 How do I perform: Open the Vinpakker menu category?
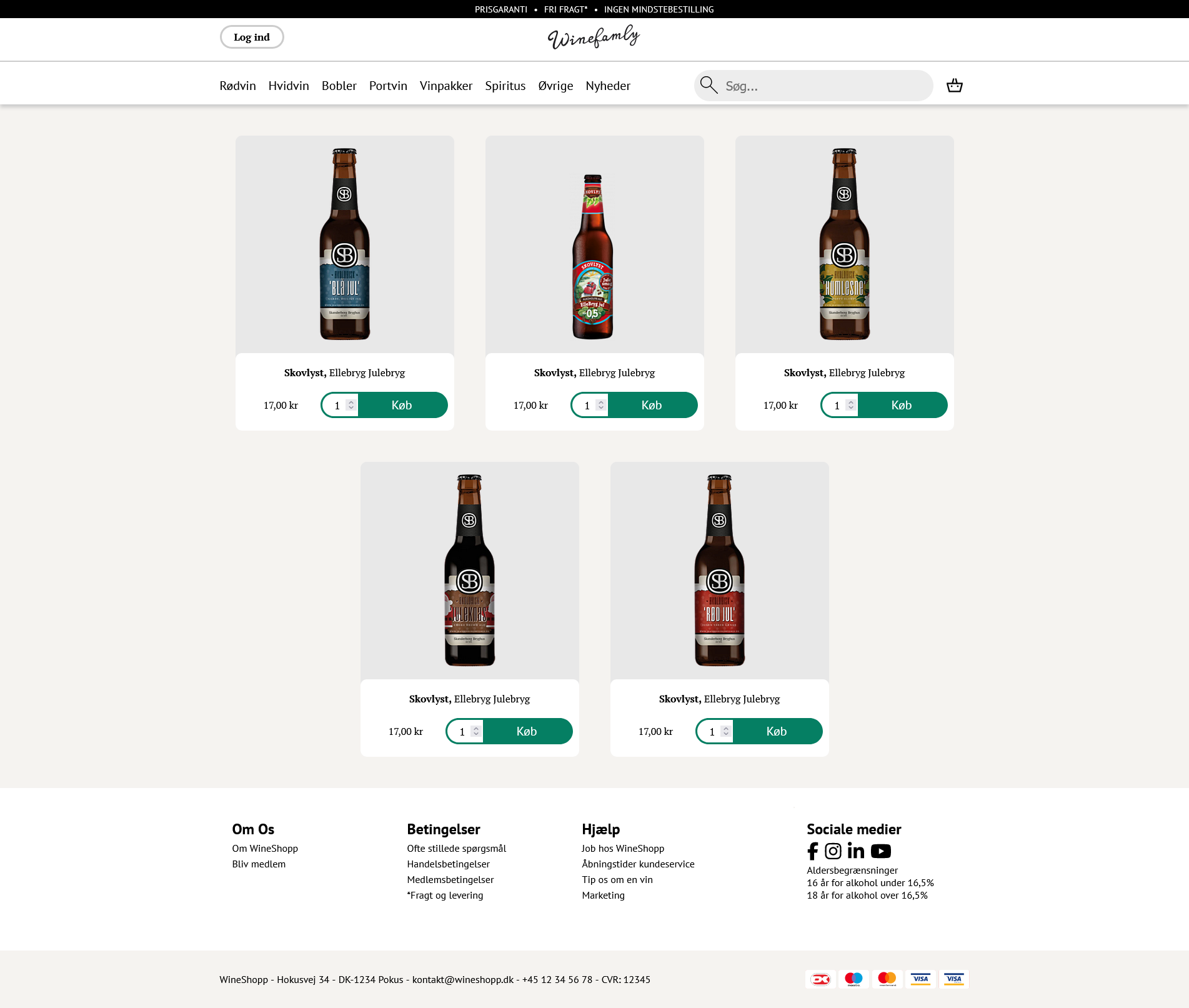tap(446, 86)
